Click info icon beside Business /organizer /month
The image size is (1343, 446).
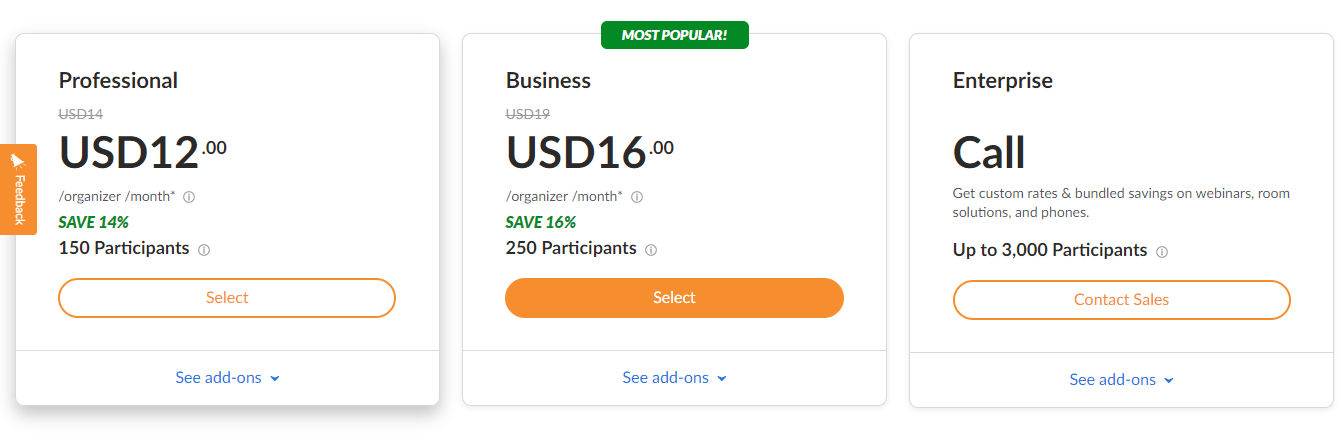(637, 197)
